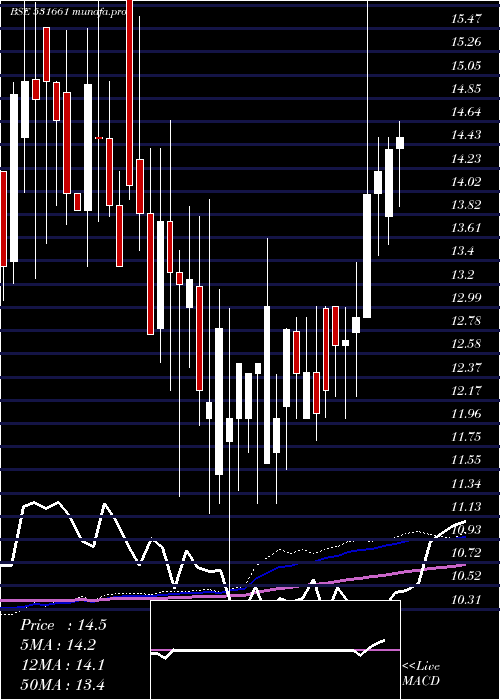The height and width of the screenshot is (700, 500).
Task: Click the '5MA : 14.2' readout
Action: pyautogui.click(x=58, y=645)
